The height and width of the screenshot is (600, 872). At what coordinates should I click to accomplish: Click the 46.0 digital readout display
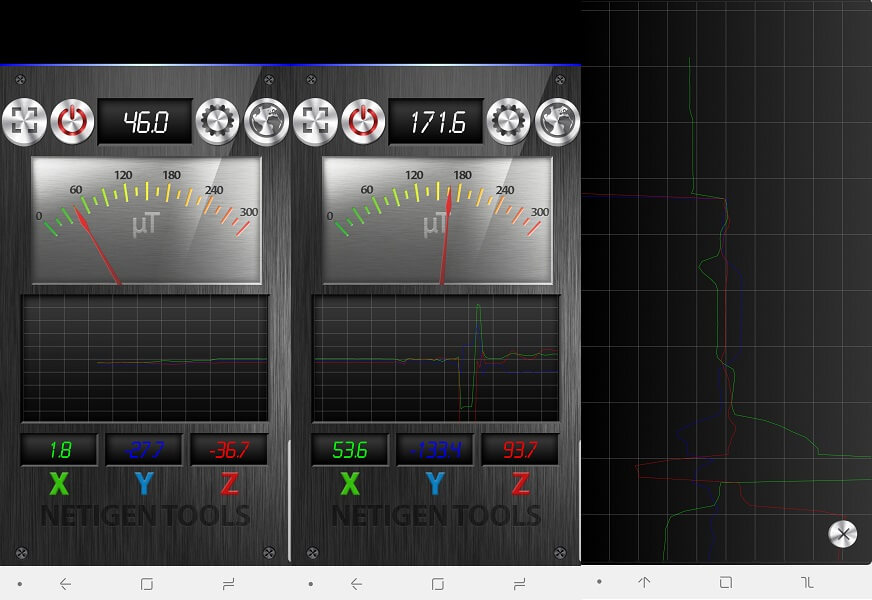(x=145, y=122)
